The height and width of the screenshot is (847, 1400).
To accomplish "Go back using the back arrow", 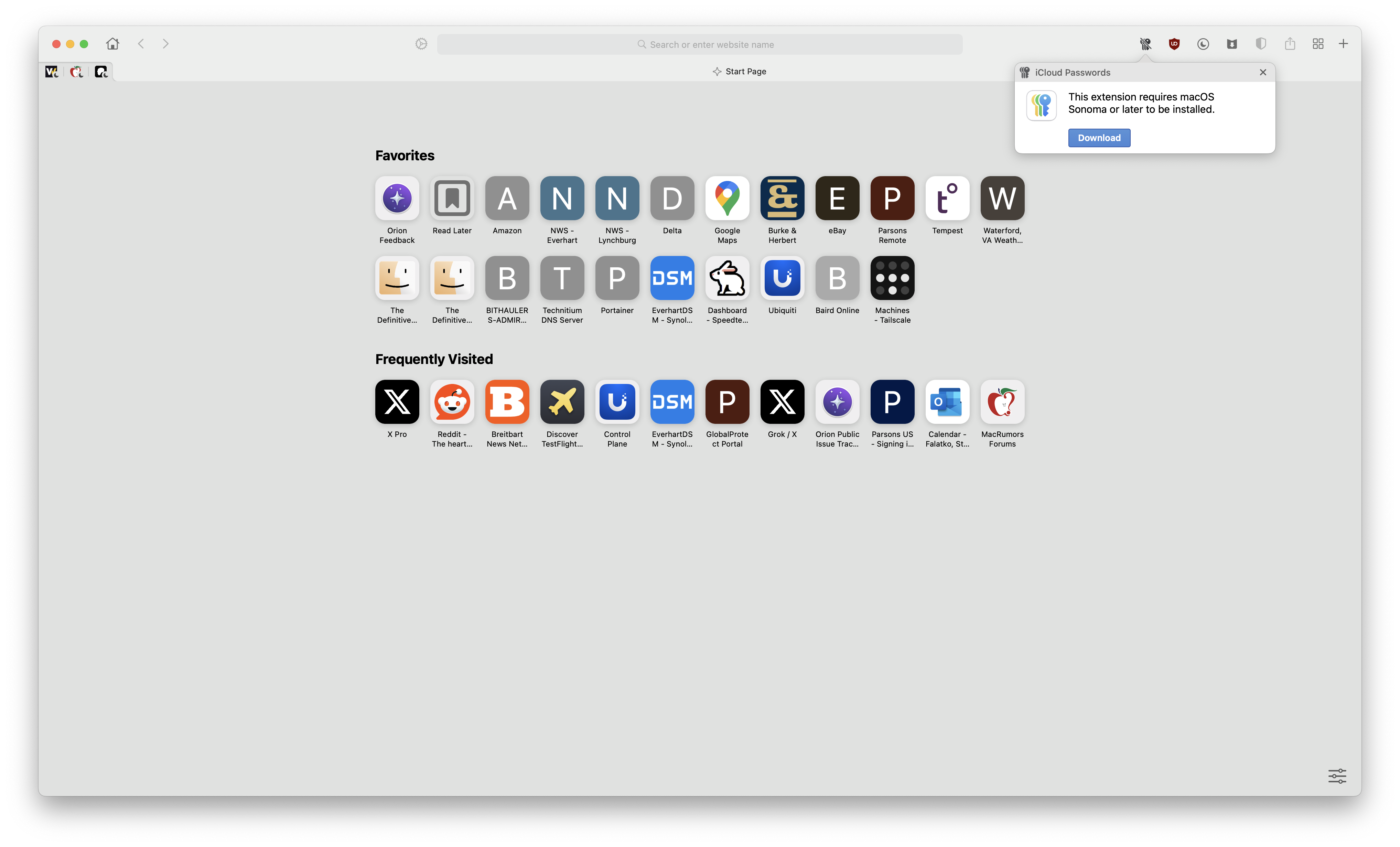I will pos(141,44).
